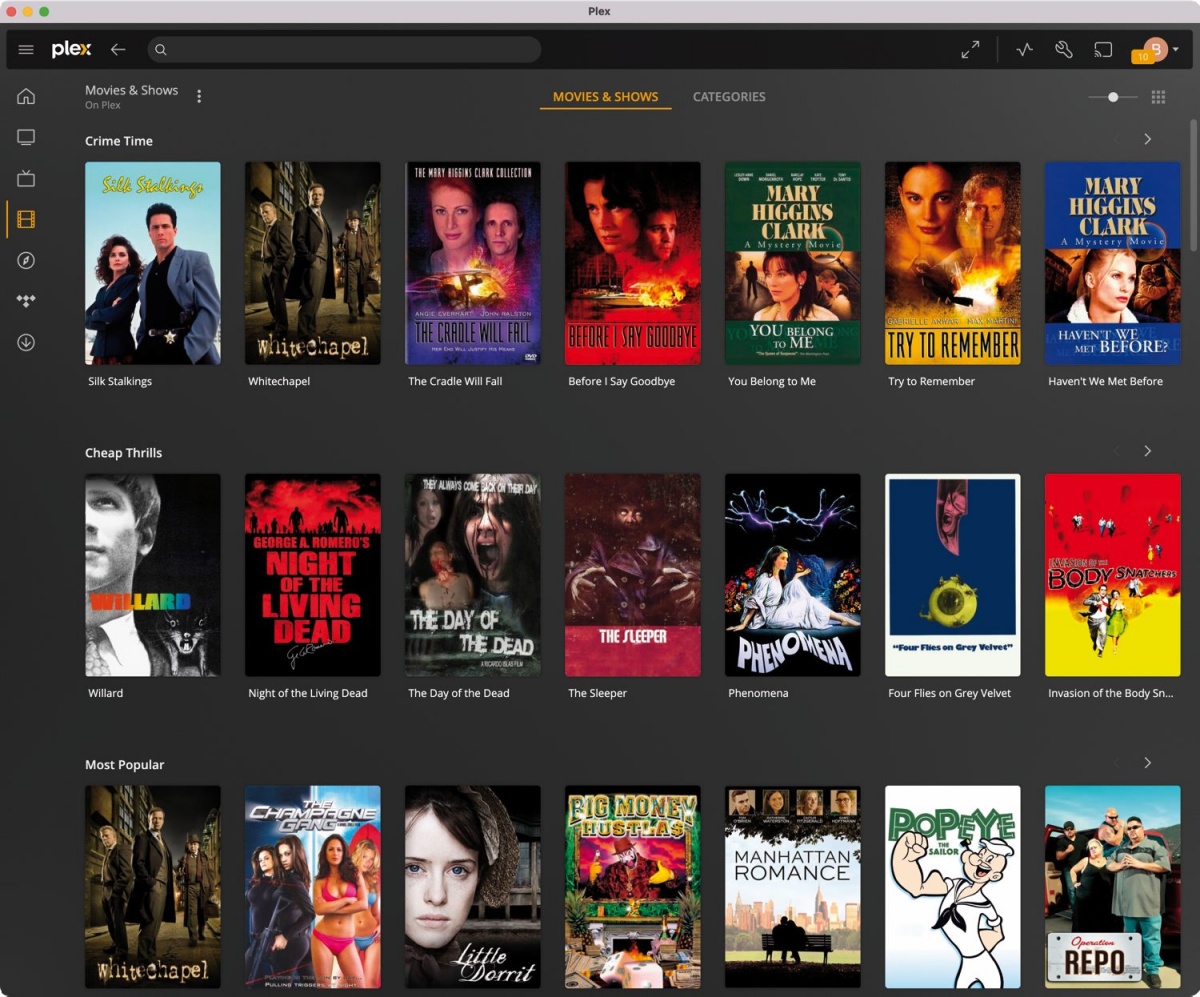Open the hamburger menu
The width and height of the screenshot is (1200, 997).
point(26,49)
